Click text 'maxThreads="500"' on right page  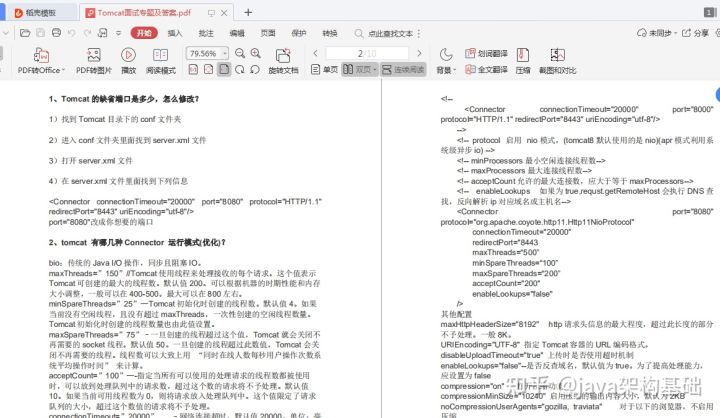[506, 253]
